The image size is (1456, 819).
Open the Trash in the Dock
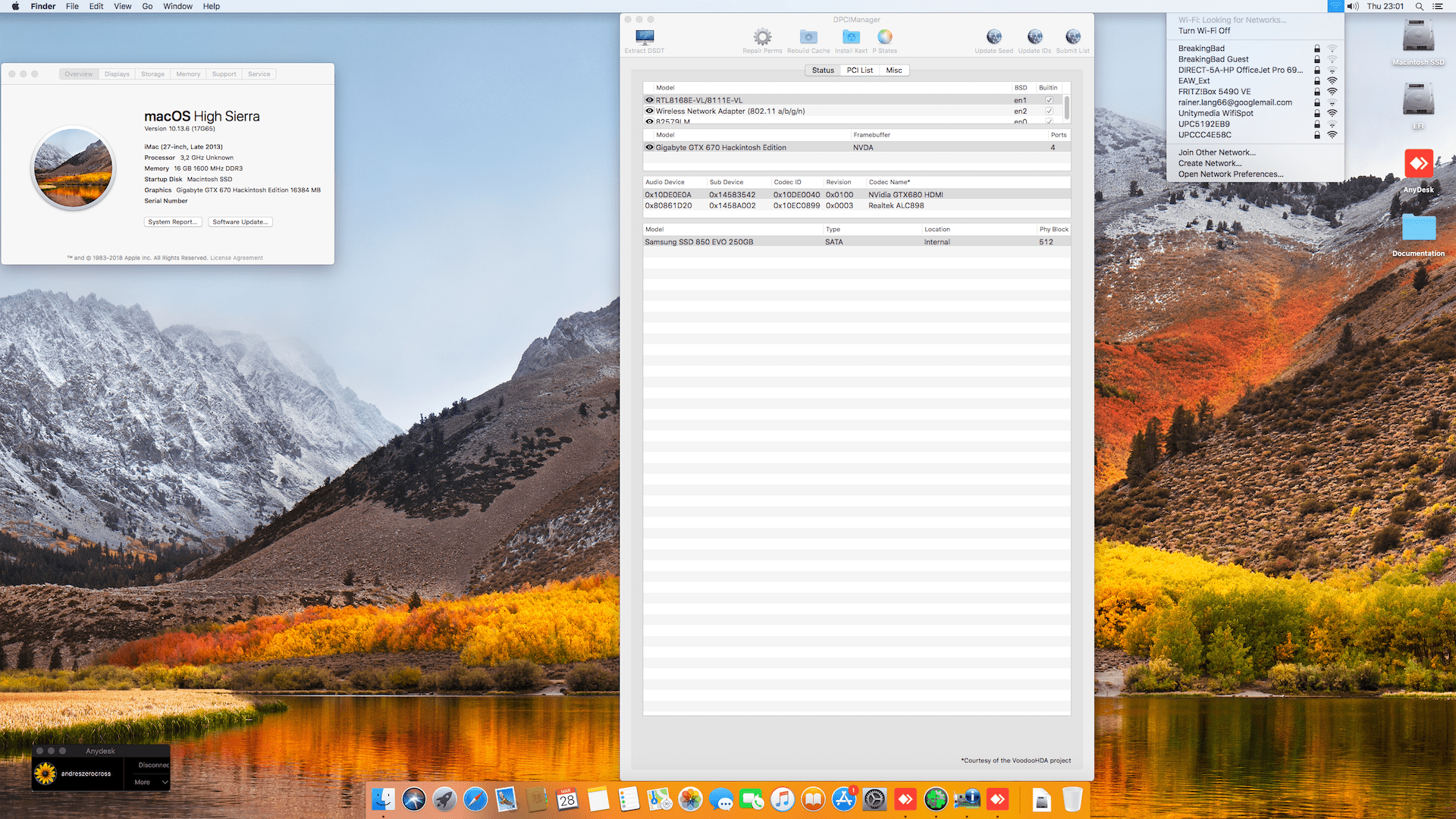[1072, 799]
